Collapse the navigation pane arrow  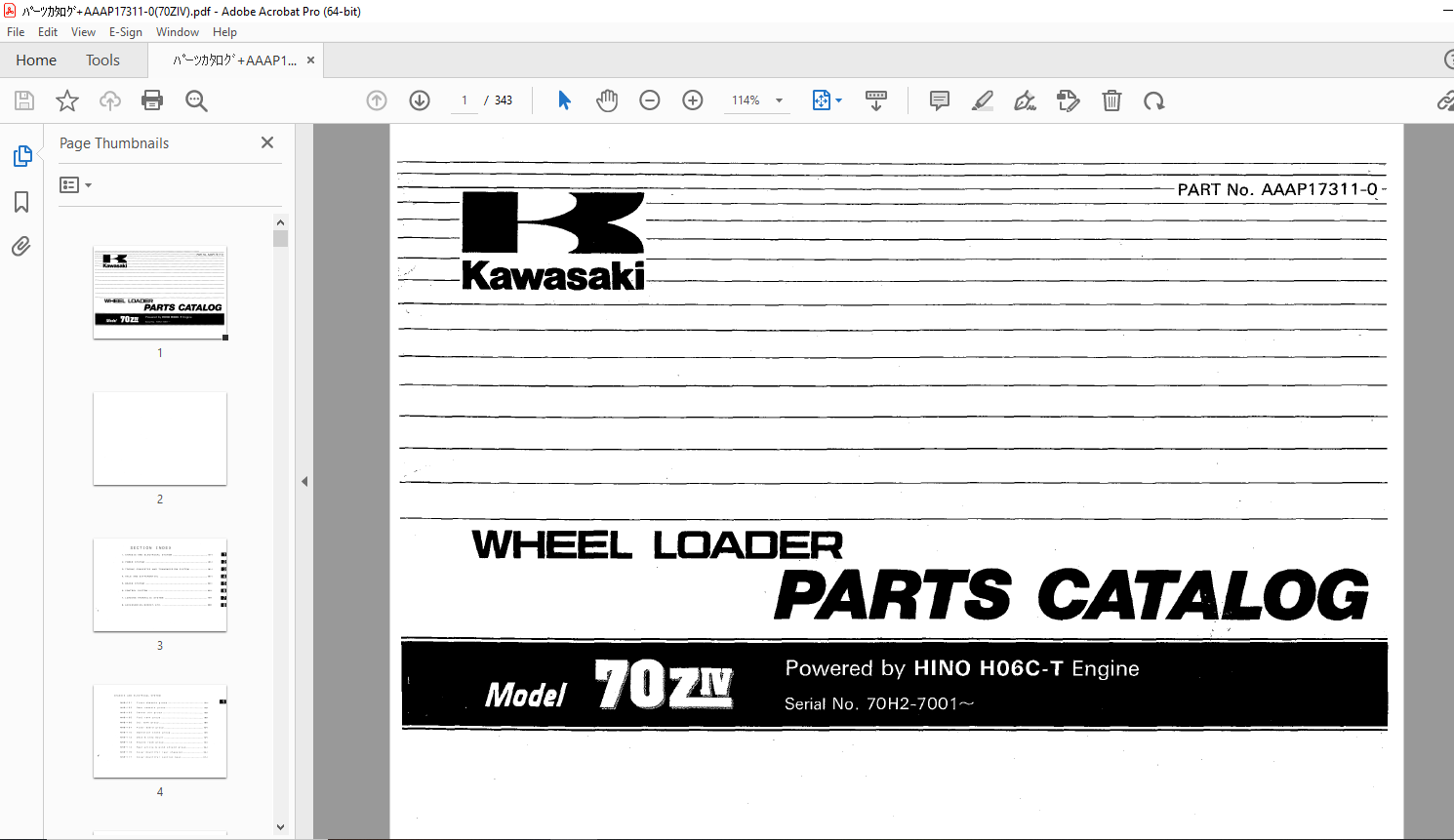[304, 481]
